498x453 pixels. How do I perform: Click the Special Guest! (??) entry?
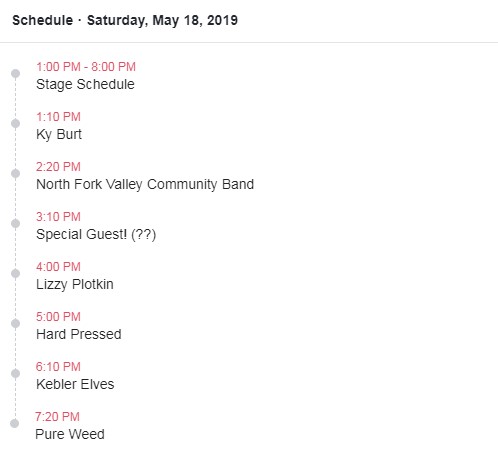96,234
